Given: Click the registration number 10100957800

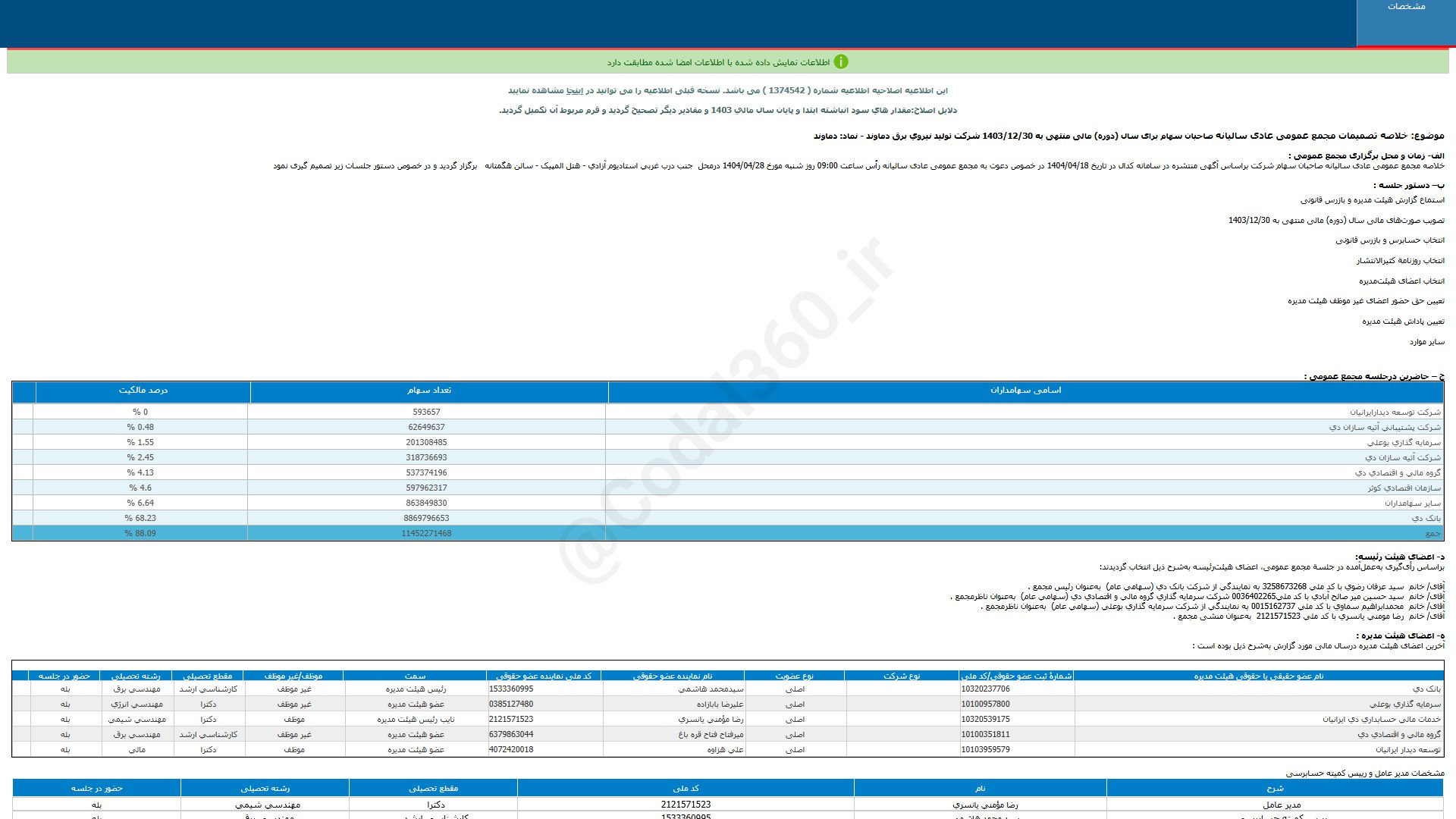Looking at the screenshot, I should click(986, 704).
